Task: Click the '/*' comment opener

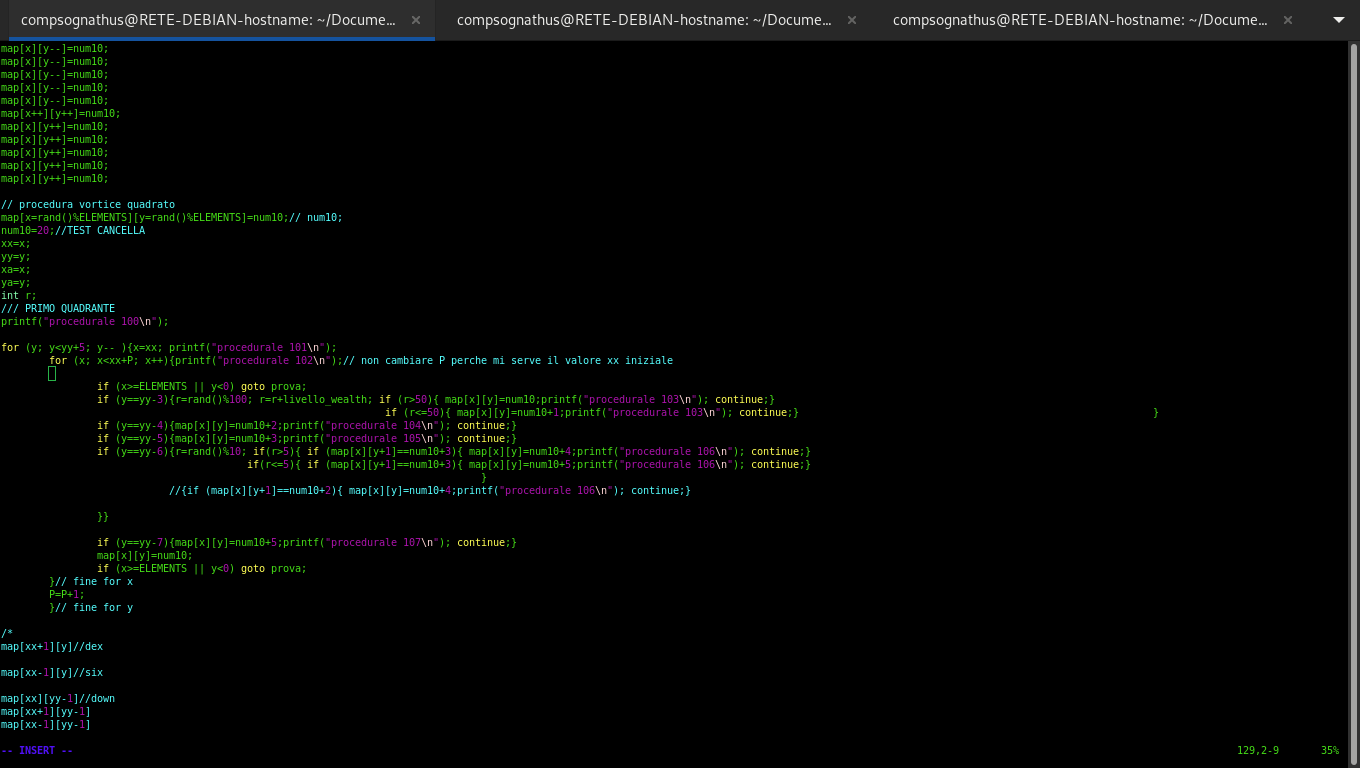Action: point(7,633)
